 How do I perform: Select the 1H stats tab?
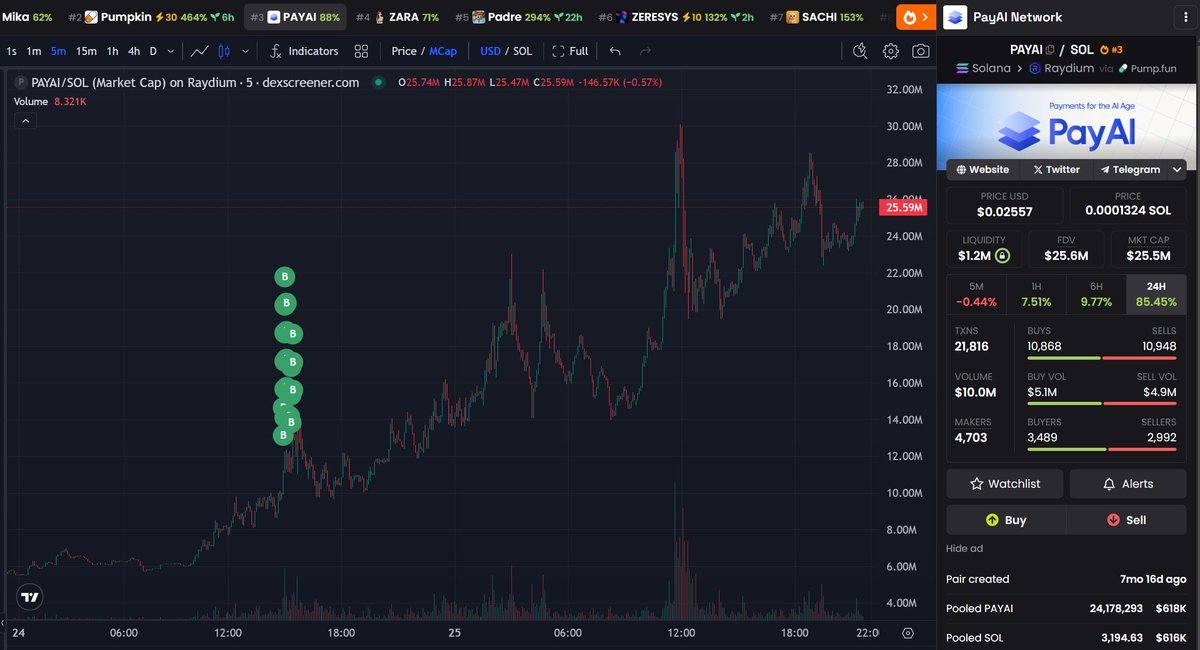tap(1036, 294)
